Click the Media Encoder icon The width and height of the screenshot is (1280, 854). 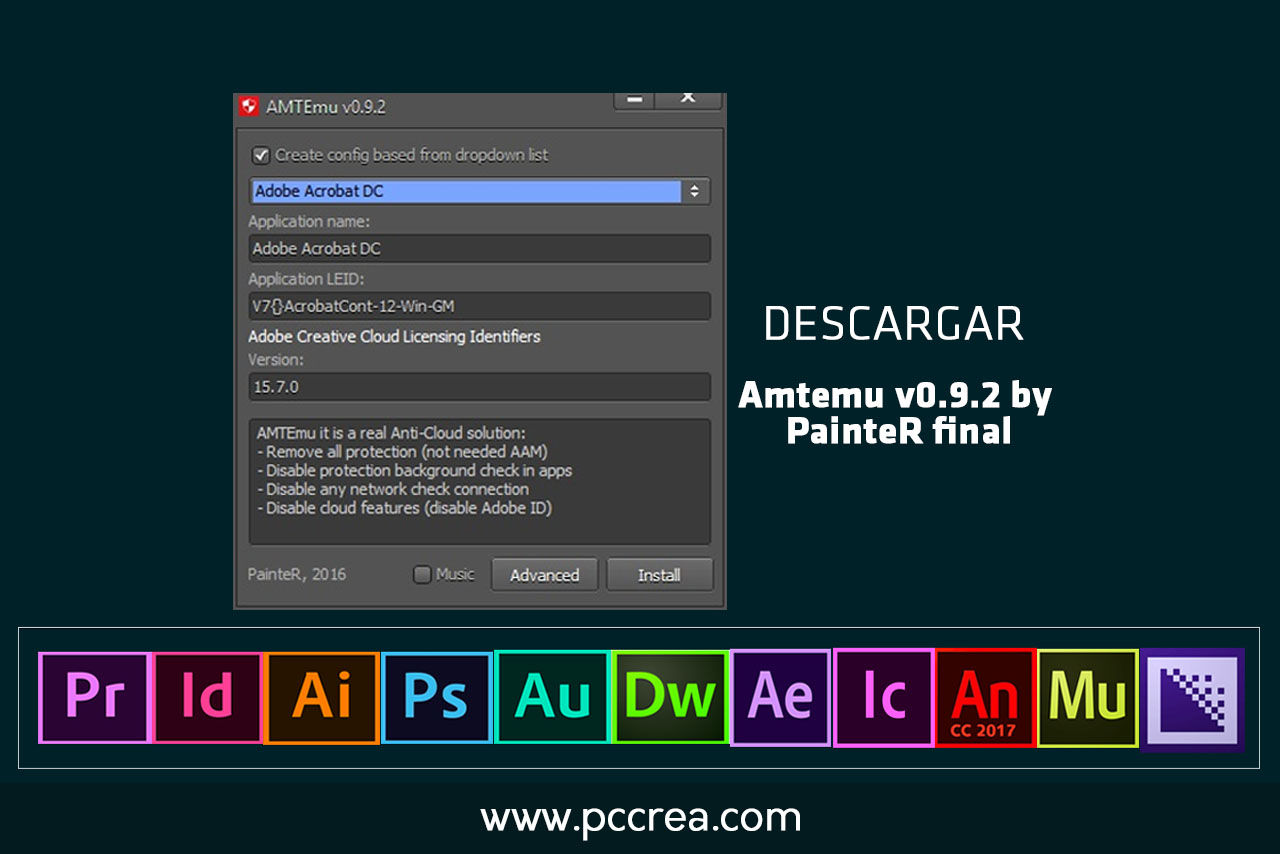1193,698
